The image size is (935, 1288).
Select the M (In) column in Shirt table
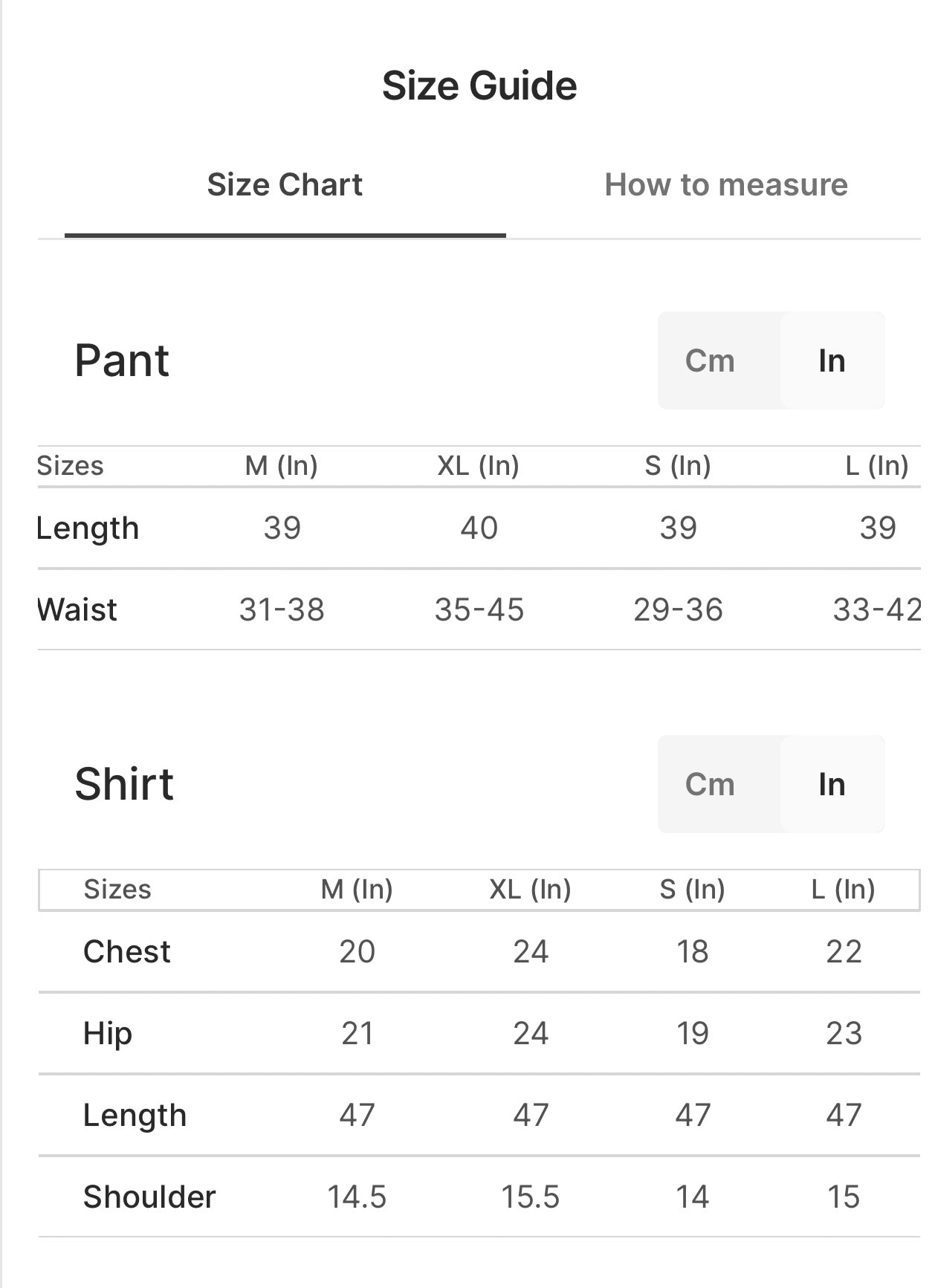(357, 889)
